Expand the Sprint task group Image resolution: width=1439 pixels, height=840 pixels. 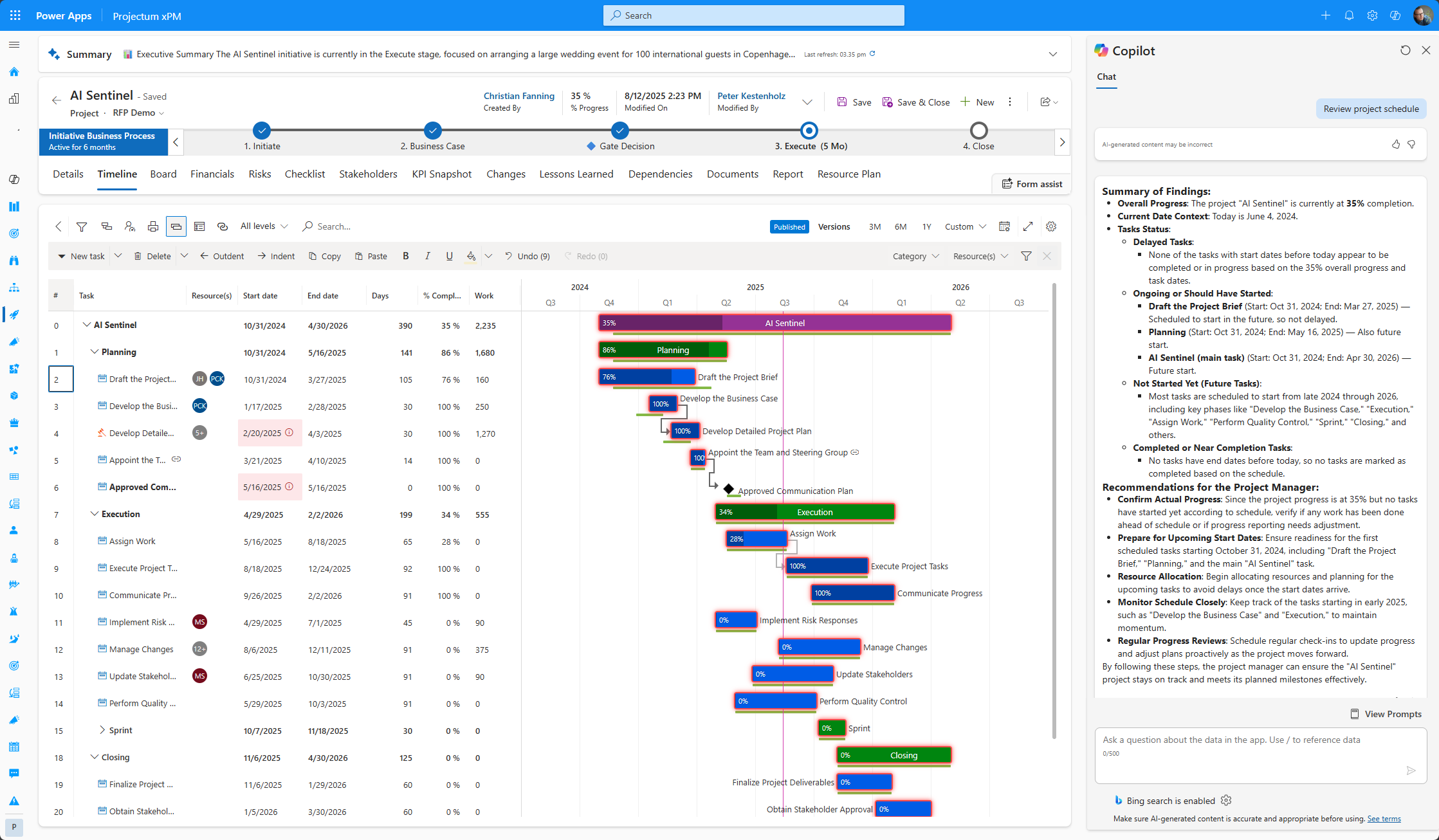(102, 730)
